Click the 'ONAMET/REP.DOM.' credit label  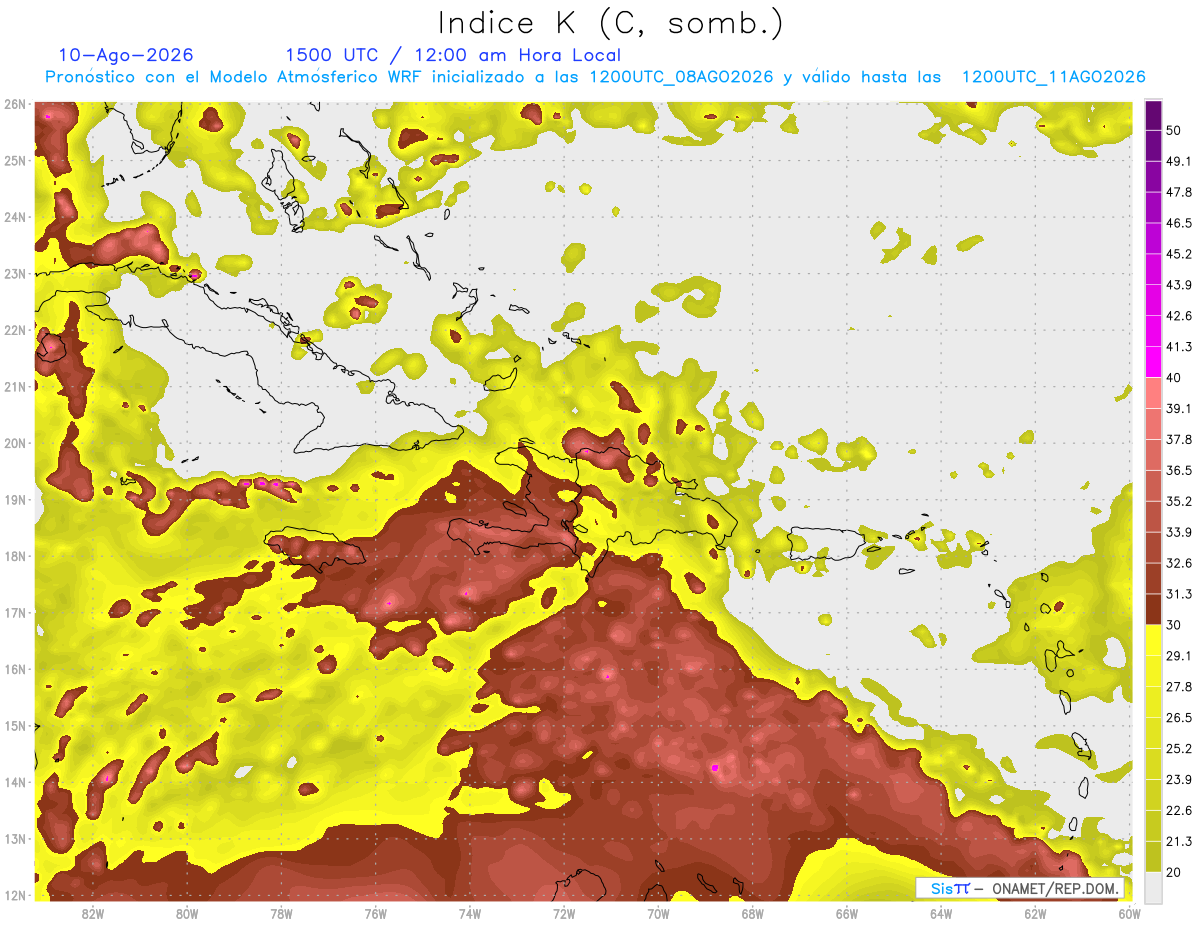tap(1054, 888)
